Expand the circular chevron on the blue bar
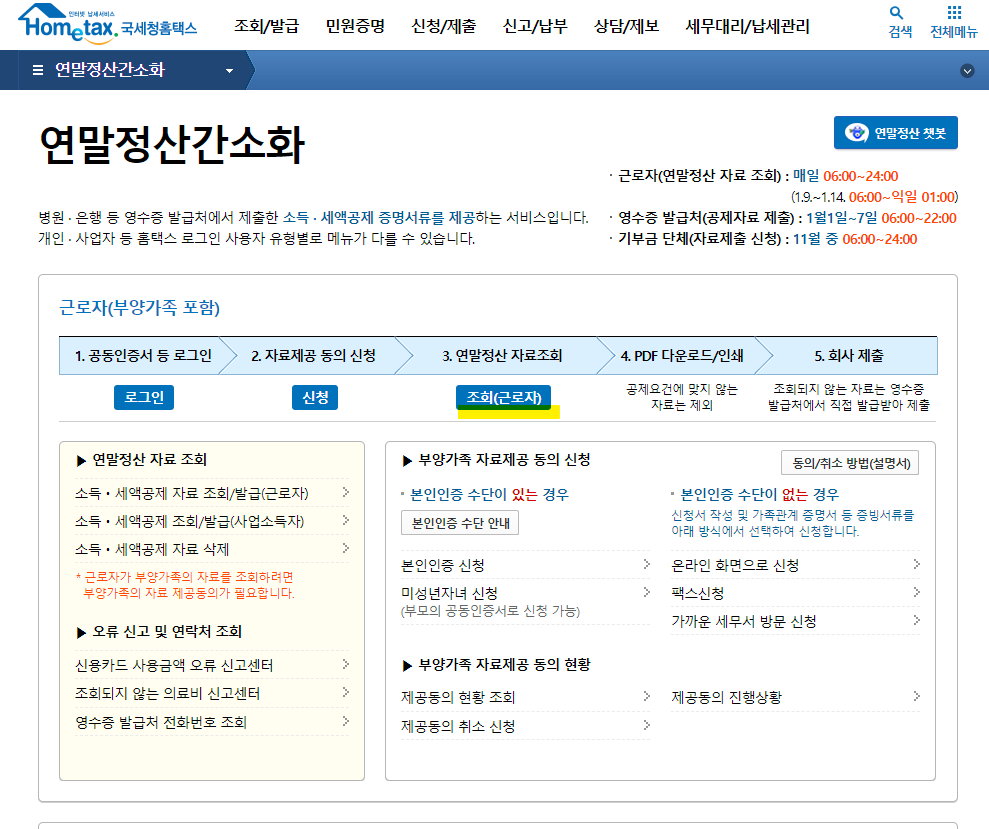Screen dimensions: 989x829 coord(966,70)
